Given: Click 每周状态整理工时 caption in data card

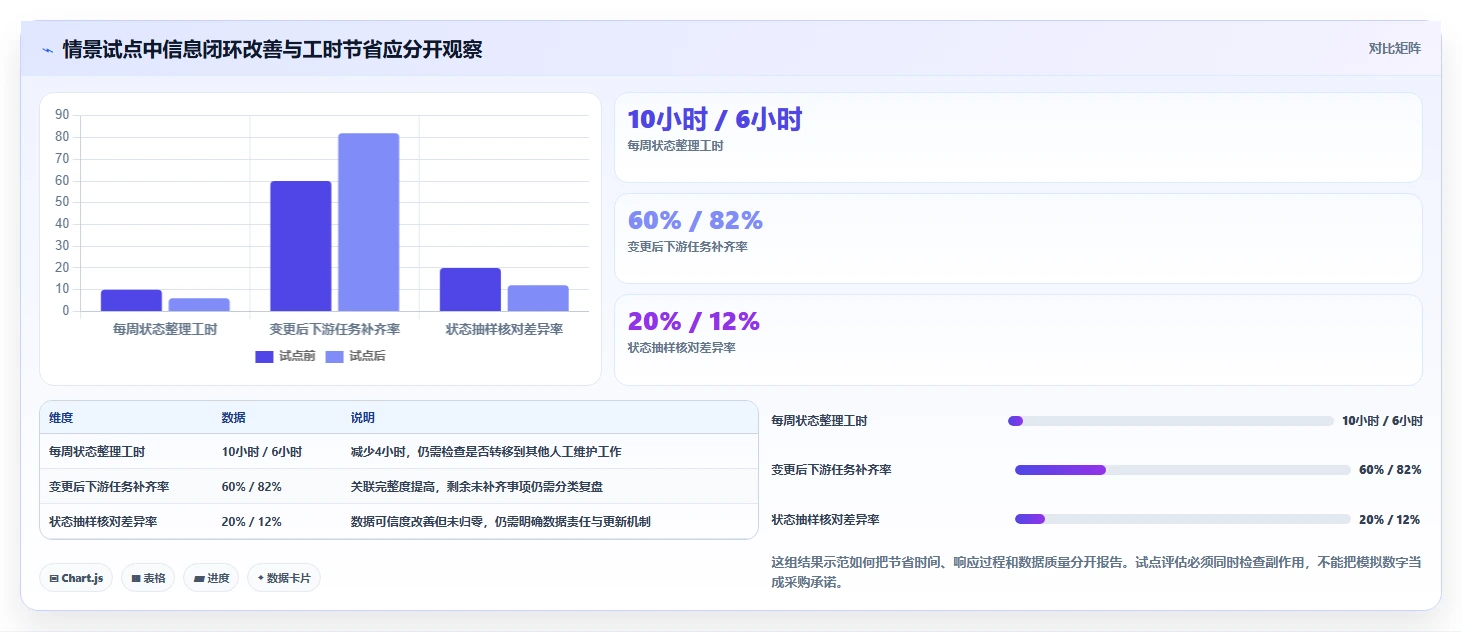Looking at the screenshot, I should tap(675, 146).
